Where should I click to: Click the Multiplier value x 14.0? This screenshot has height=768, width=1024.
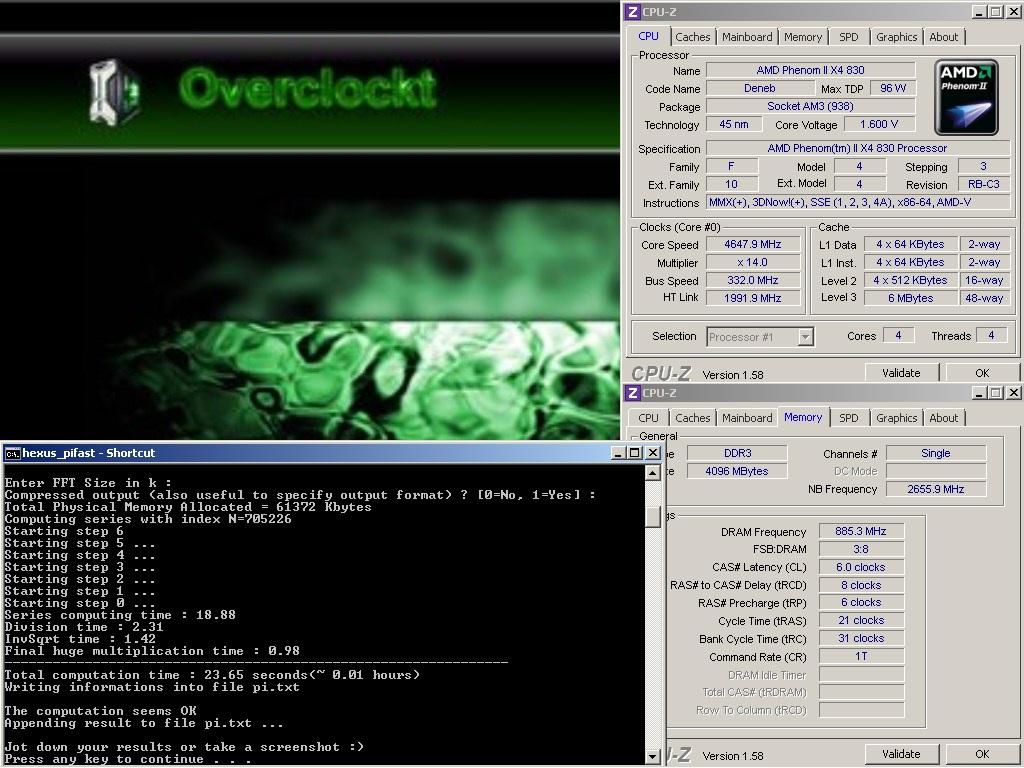753,263
